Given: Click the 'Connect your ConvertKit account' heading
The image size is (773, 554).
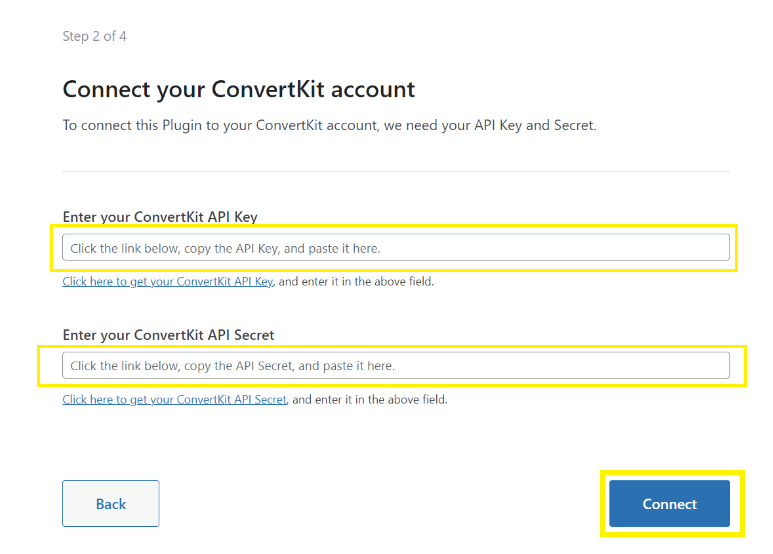Looking at the screenshot, I should point(239,89).
